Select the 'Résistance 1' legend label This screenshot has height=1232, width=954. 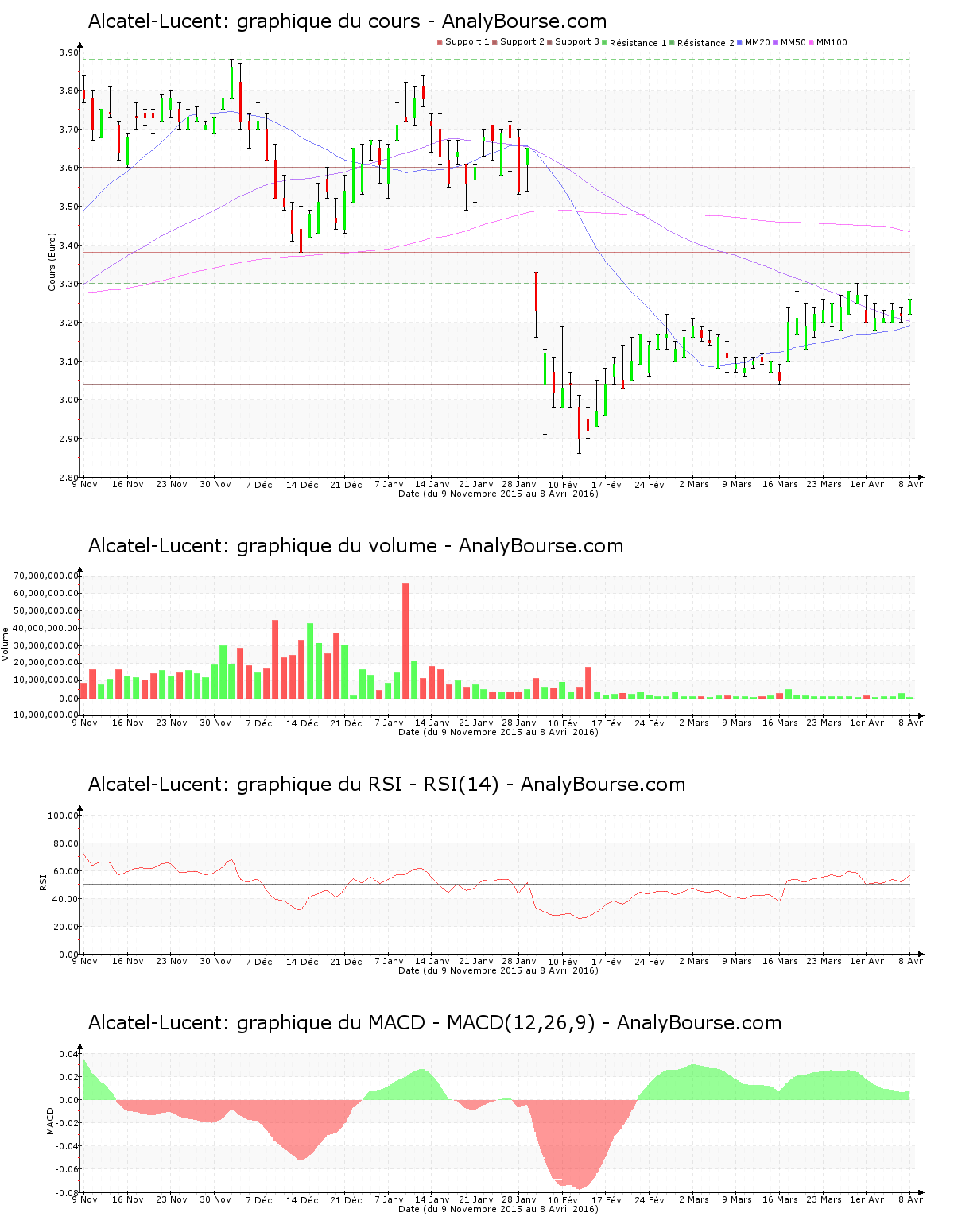point(638,43)
